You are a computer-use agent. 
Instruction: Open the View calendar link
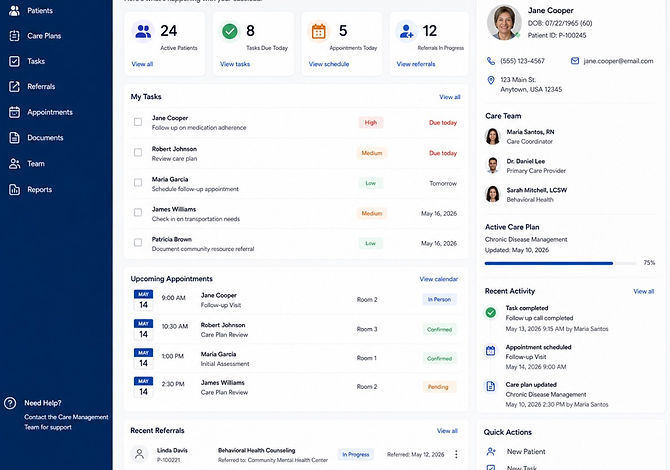click(x=439, y=279)
